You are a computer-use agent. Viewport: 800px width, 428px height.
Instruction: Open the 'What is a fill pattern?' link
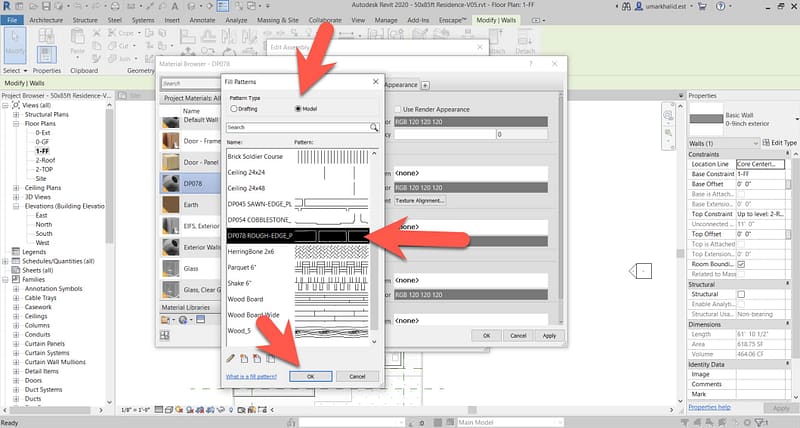(x=251, y=375)
